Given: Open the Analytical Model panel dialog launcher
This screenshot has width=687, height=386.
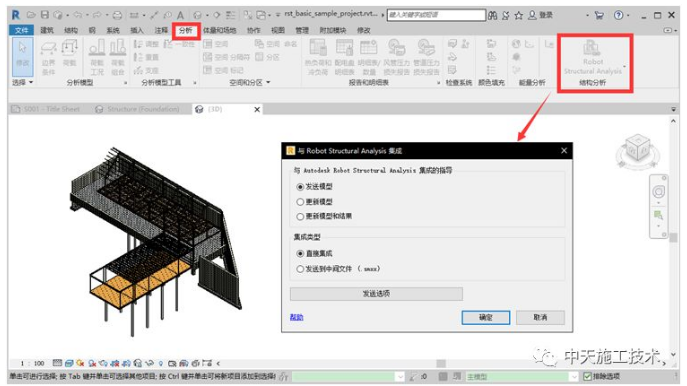Looking at the screenshot, I should point(126,83).
